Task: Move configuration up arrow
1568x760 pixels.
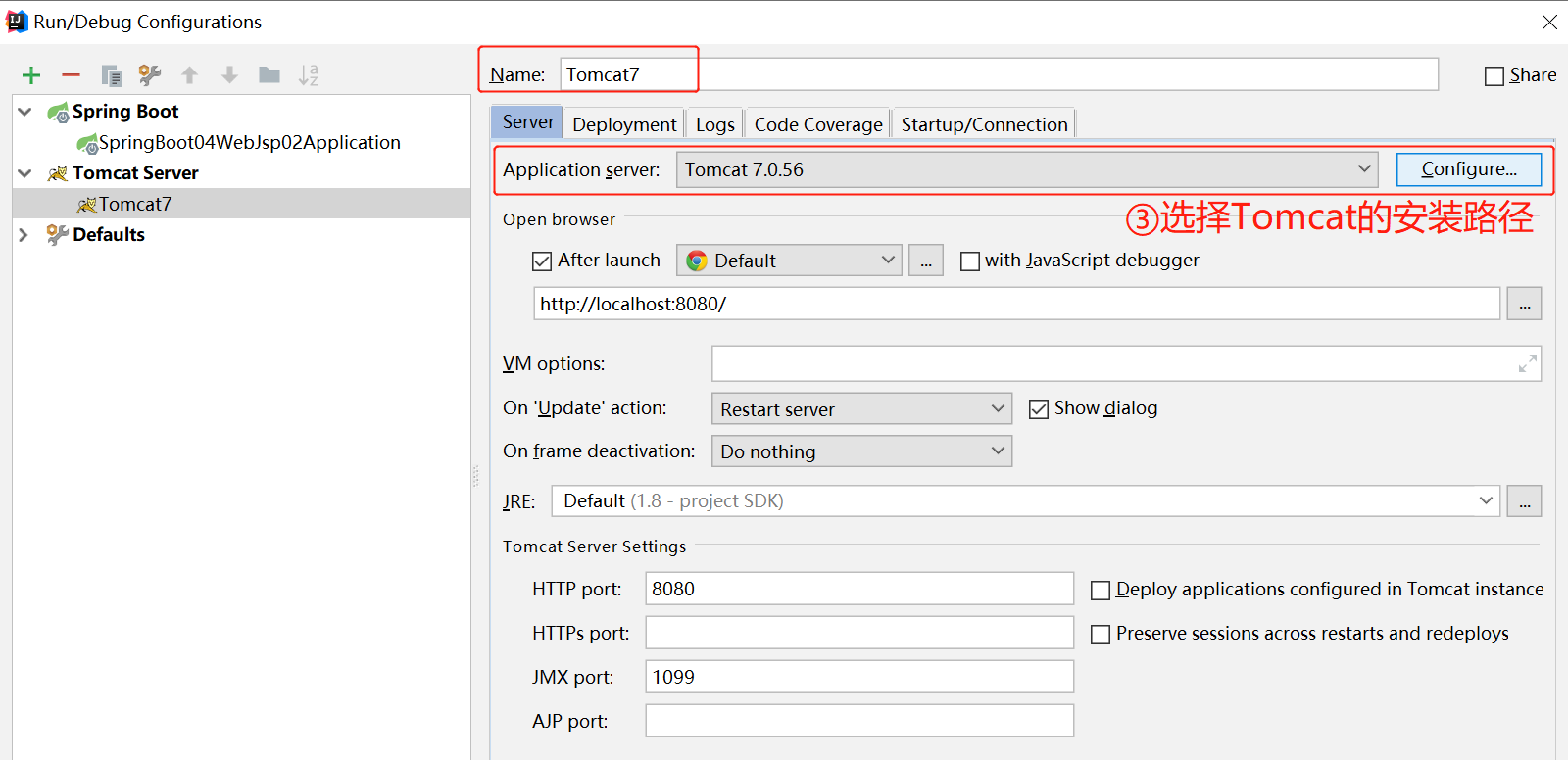Action: click(x=190, y=75)
